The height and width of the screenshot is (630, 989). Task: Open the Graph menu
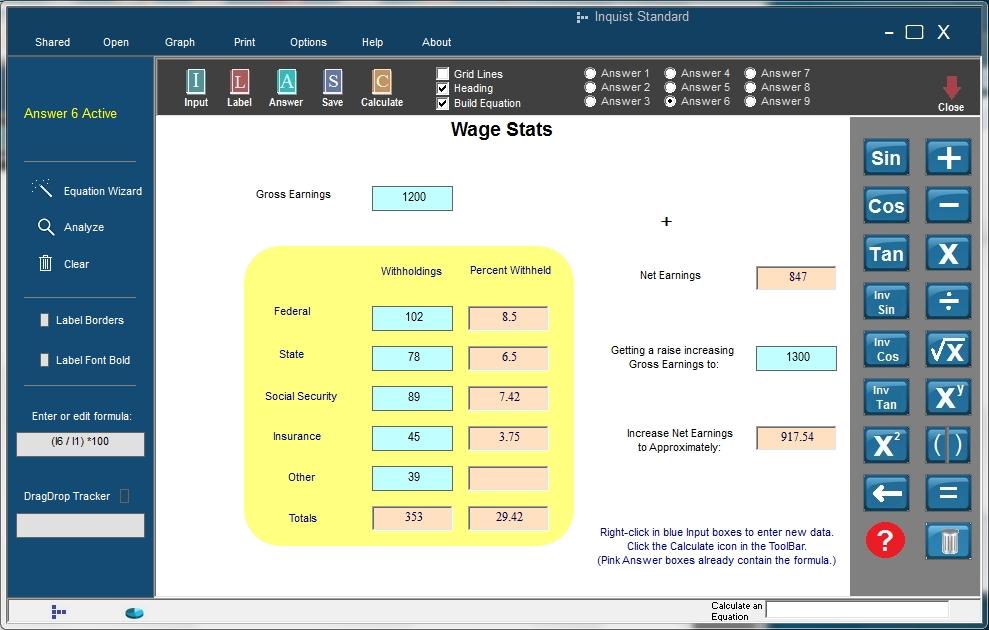(x=180, y=42)
